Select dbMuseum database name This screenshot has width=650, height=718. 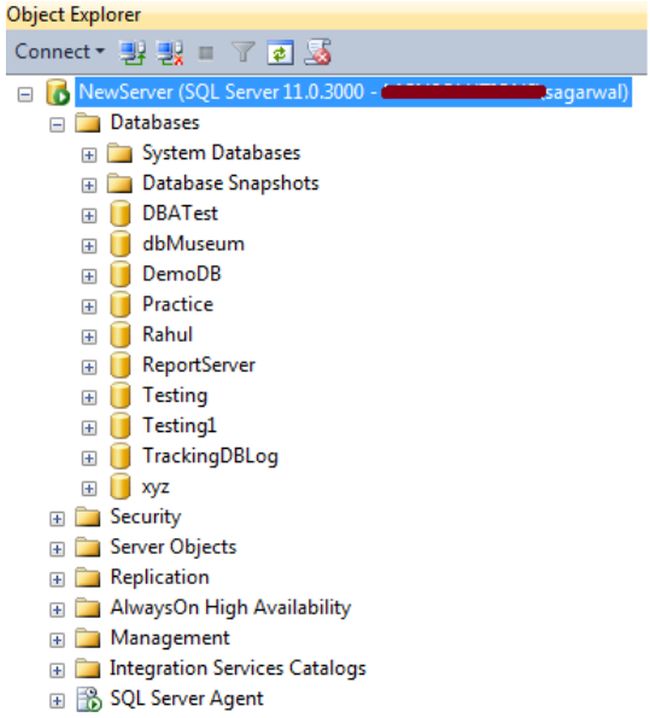(193, 244)
